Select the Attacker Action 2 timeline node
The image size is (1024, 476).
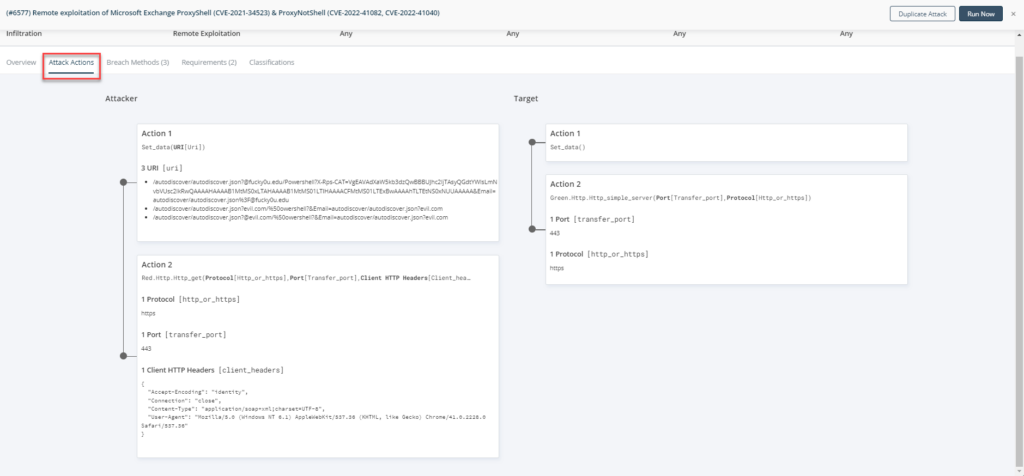123,356
